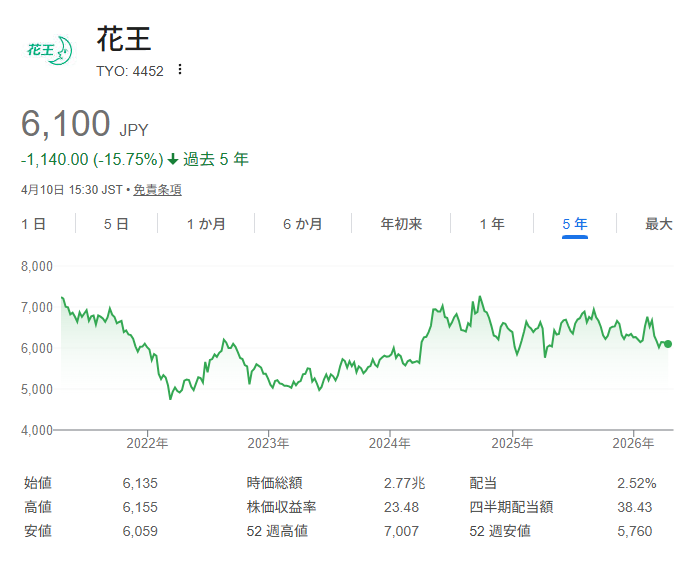
Task: Open the 免責条項 disclaimer link
Action: (158, 190)
